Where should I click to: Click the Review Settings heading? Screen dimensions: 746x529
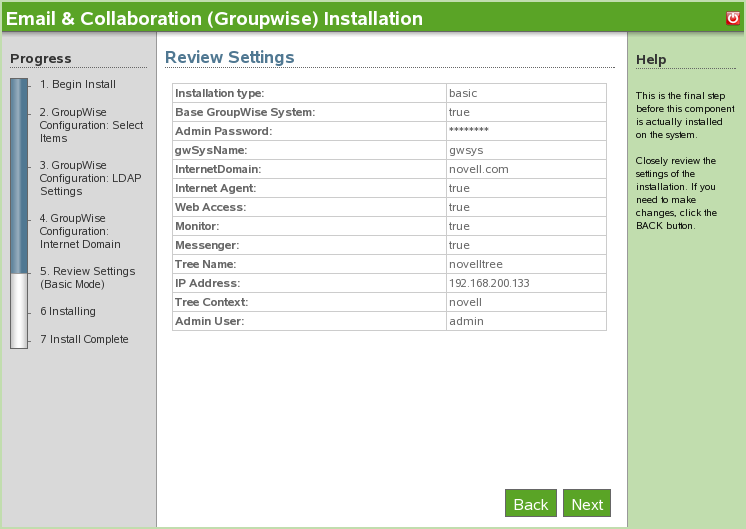229,57
